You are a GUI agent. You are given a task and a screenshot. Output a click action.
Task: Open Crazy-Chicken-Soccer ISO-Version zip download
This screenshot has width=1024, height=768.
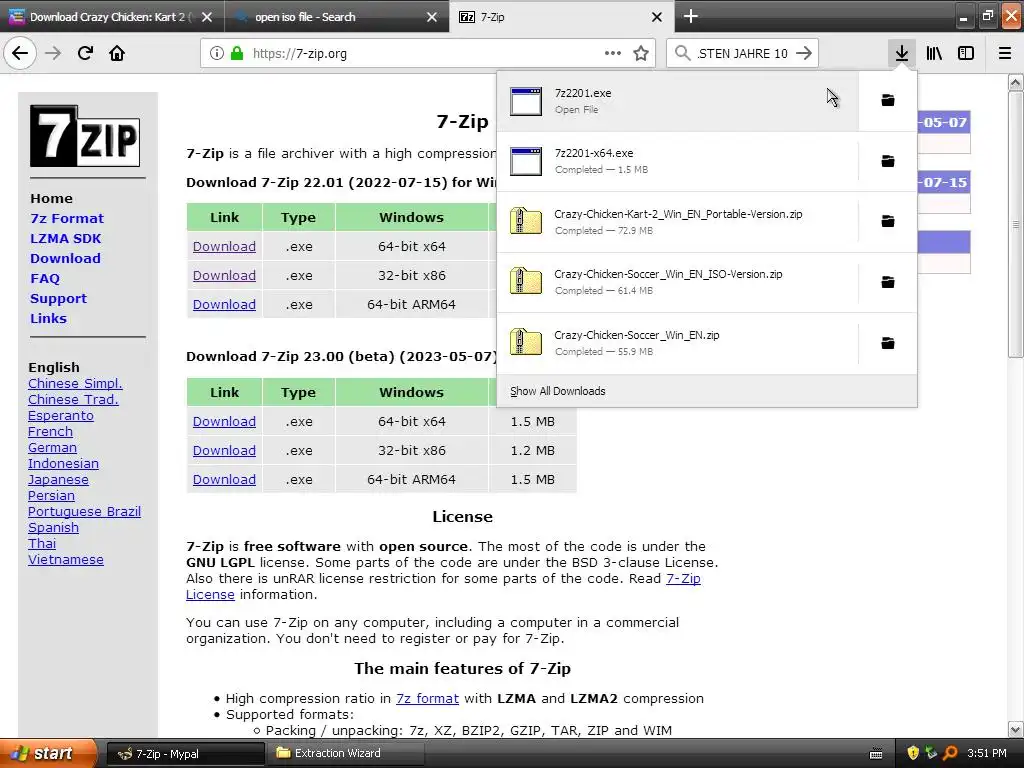pyautogui.click(x=678, y=282)
